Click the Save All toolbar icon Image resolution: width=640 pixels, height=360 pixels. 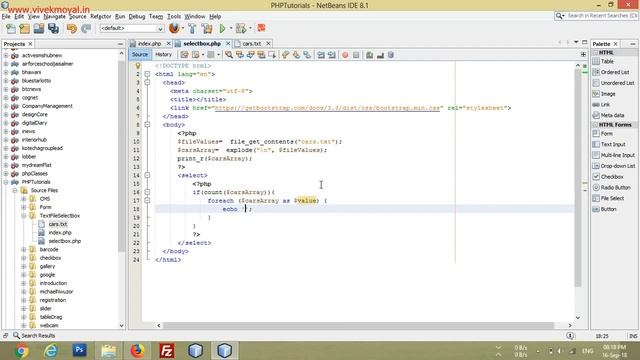click(53, 28)
